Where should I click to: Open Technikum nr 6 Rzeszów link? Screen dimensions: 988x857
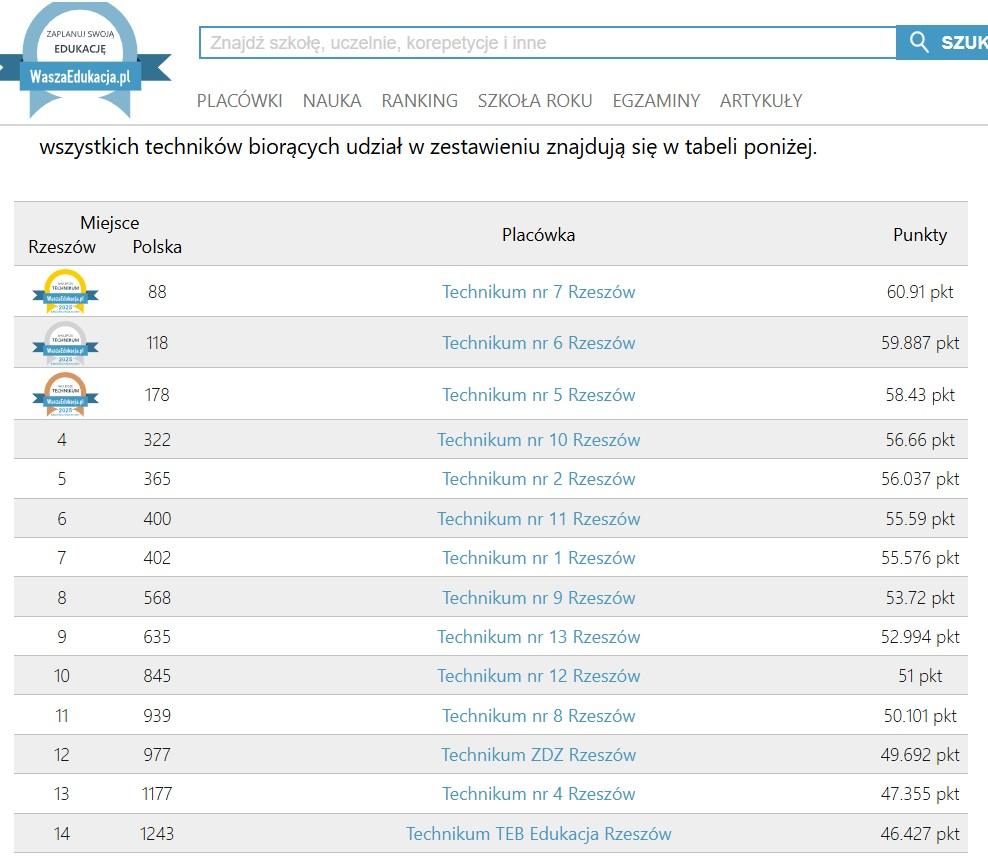[x=538, y=343]
